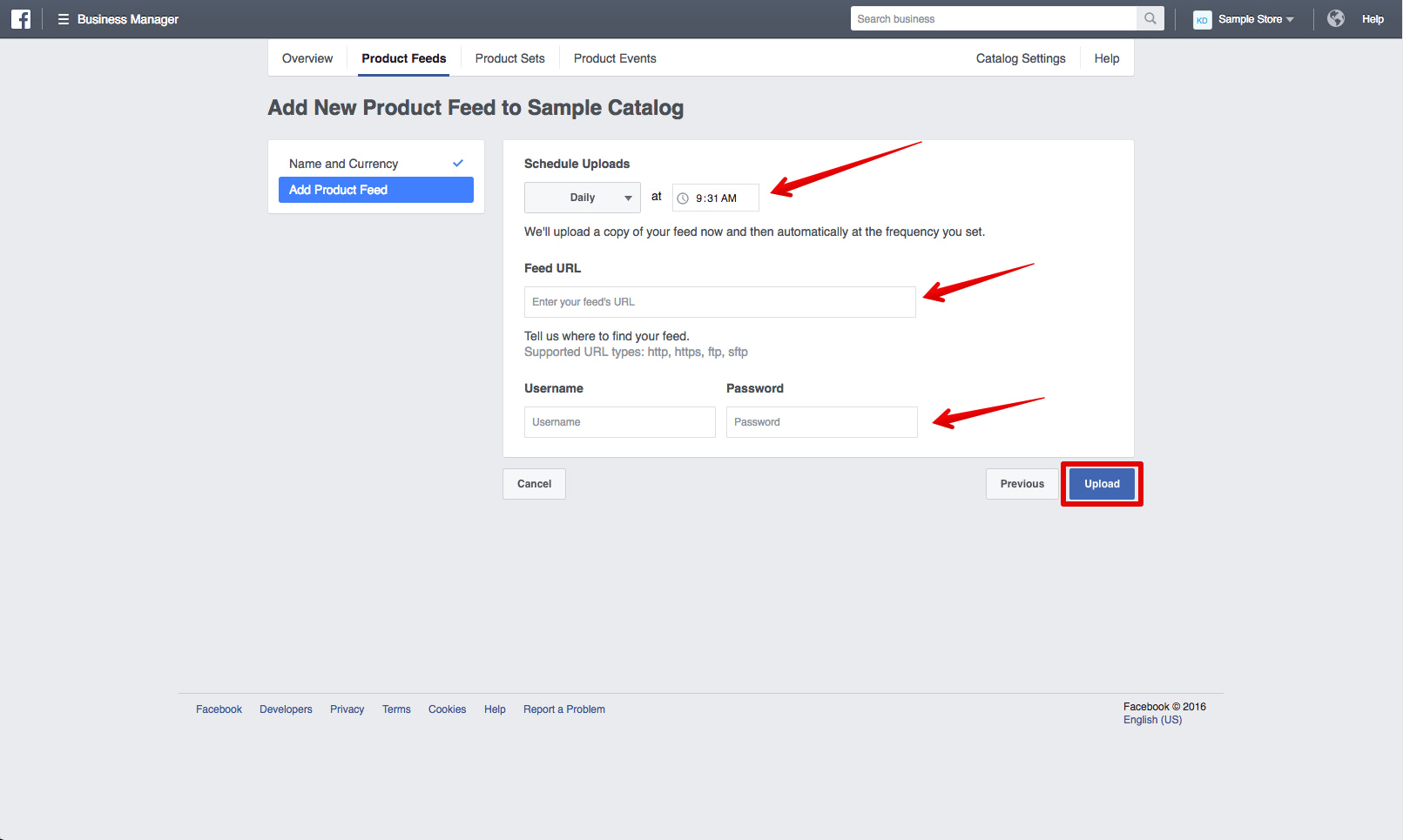The height and width of the screenshot is (840, 1403).
Task: Open the Product Events tab
Action: 615,58
